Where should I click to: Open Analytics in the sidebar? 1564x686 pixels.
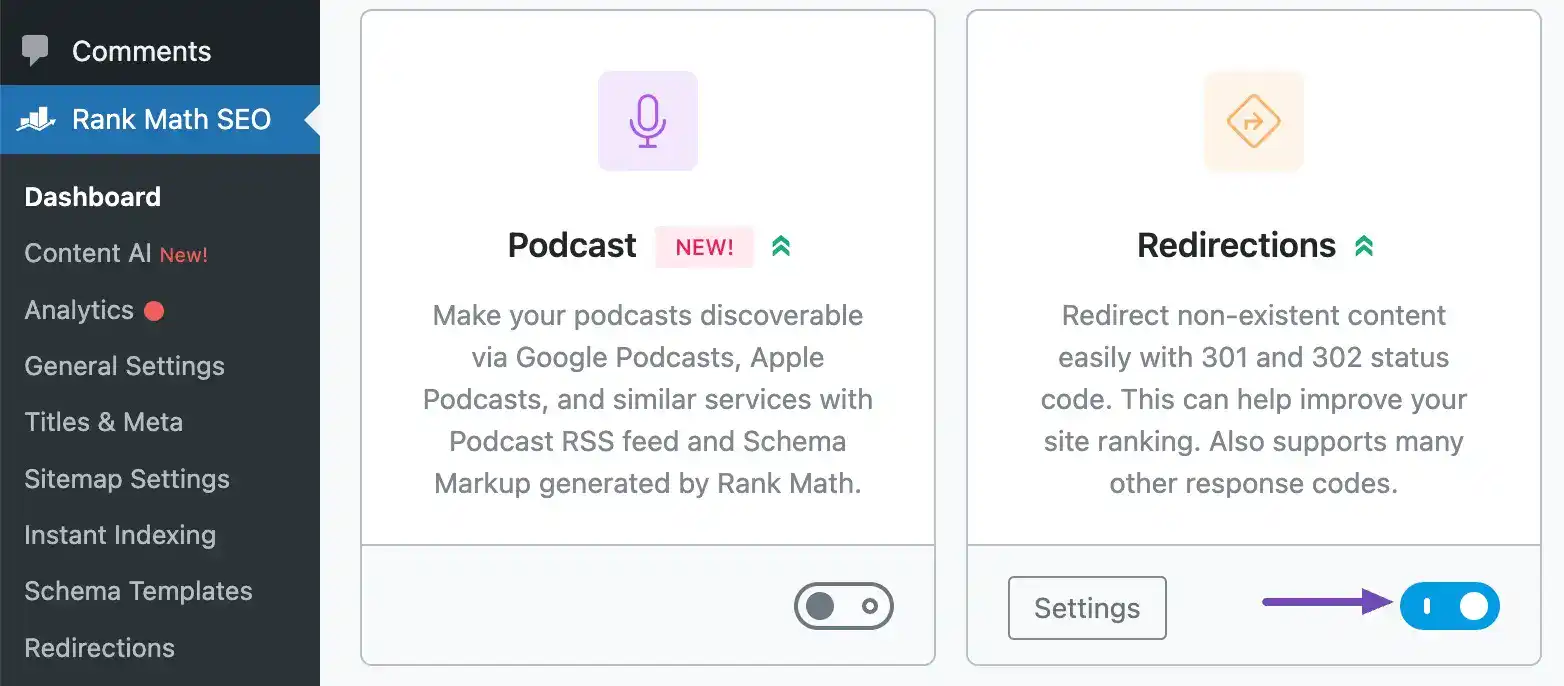[x=79, y=310]
